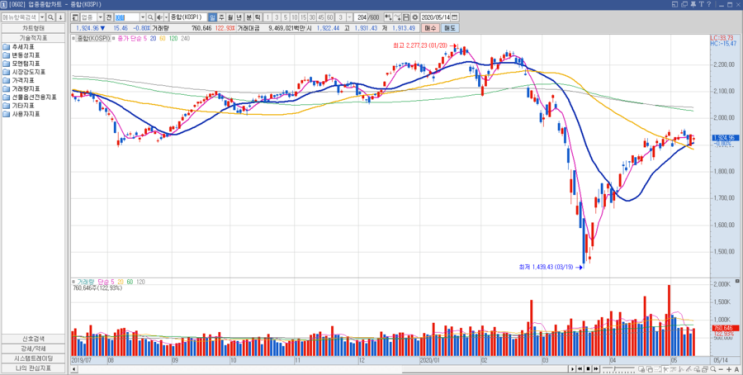Click the minus zoom-out icon
The image size is (743, 375).
pos(721,369)
